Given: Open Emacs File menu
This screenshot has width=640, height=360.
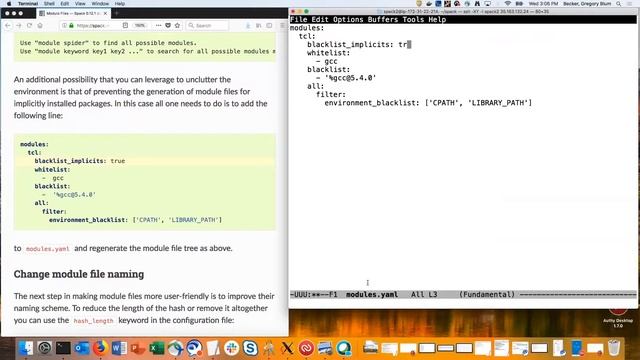Looking at the screenshot, I should [x=298, y=19].
